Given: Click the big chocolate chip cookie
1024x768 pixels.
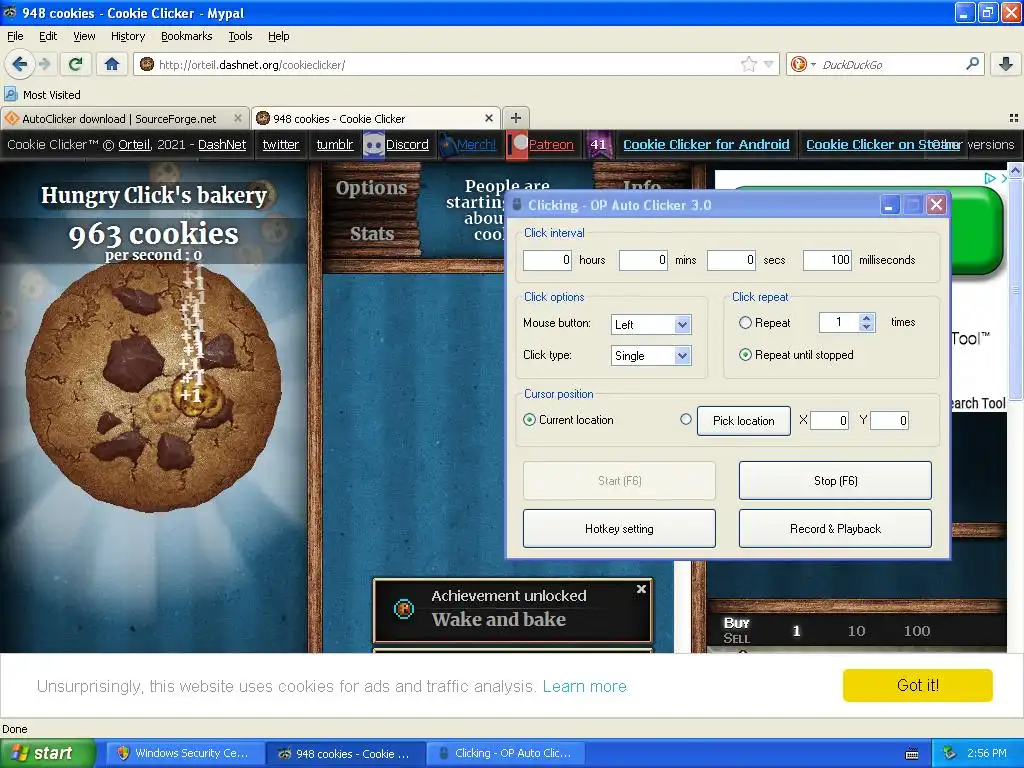Looking at the screenshot, I should click(153, 385).
